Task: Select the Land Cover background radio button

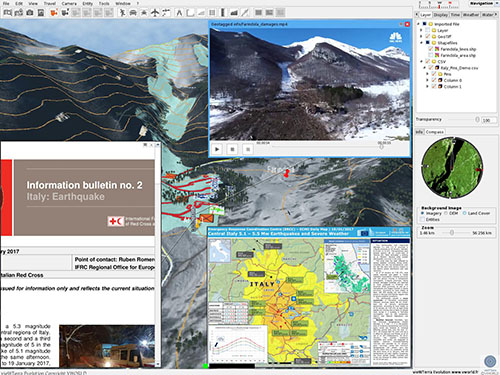Action: point(464,213)
